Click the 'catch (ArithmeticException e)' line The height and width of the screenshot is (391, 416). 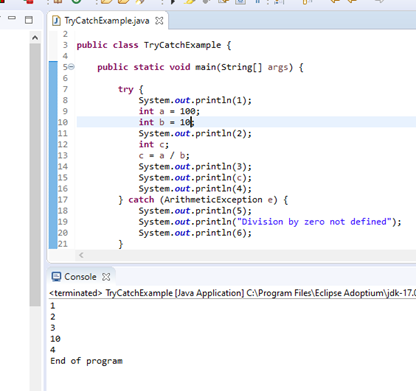coord(203,200)
